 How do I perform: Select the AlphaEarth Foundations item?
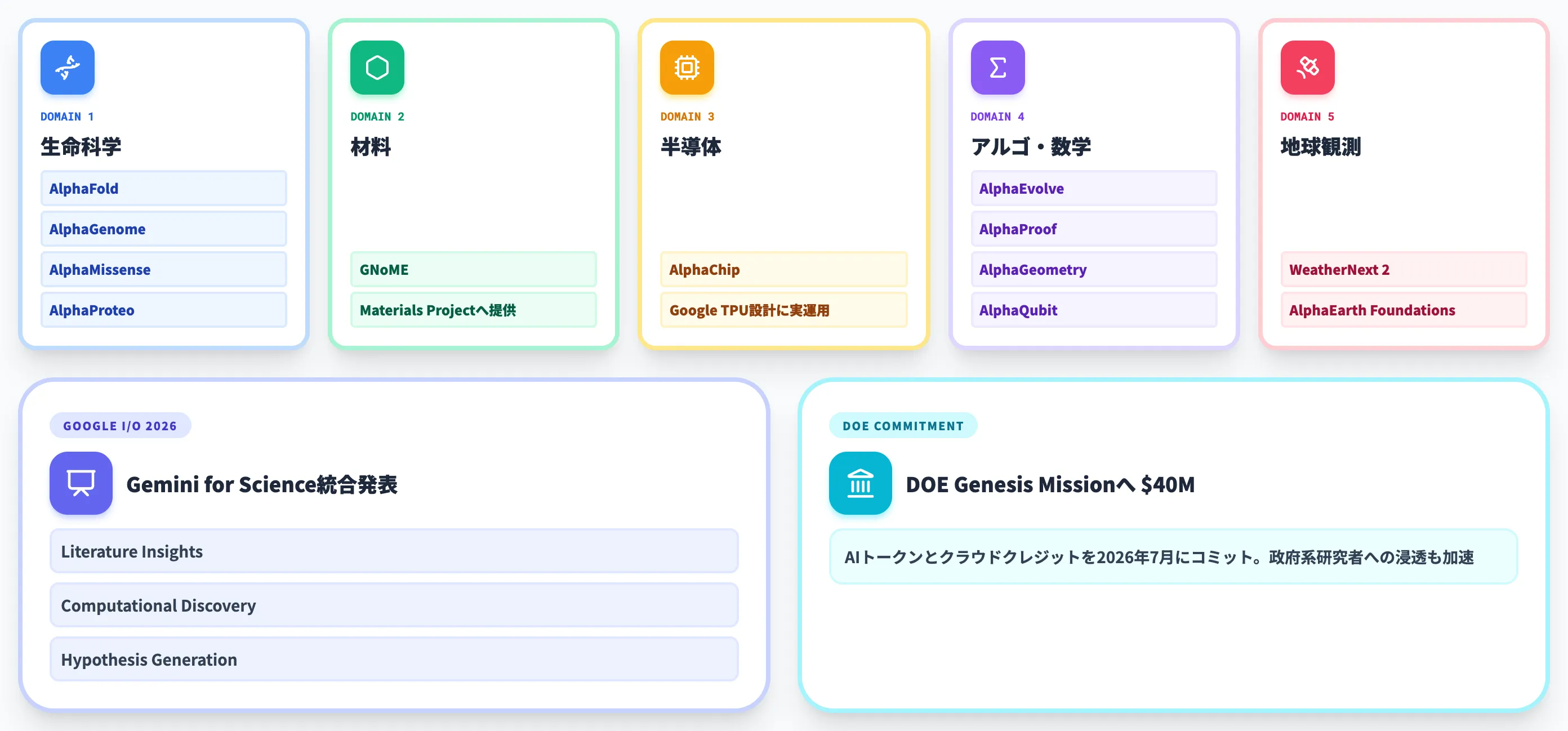point(1404,310)
